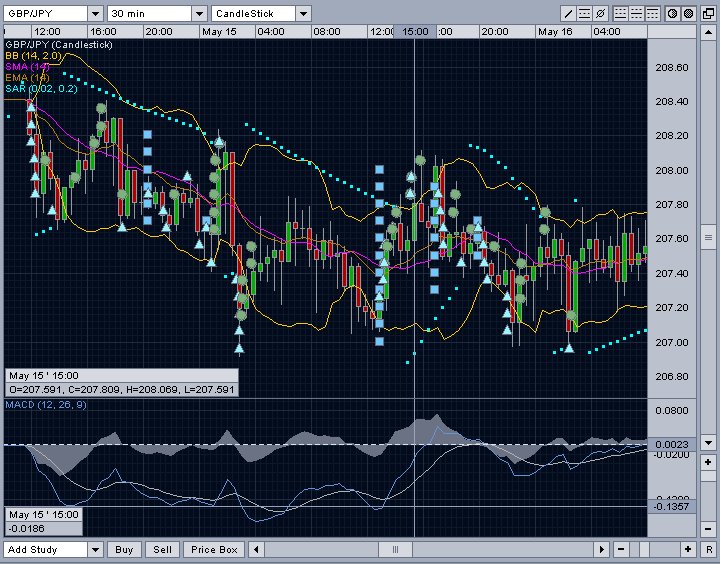Toggle the first grid line style button
Image resolution: width=720 pixels, height=564 pixels.
[620, 14]
